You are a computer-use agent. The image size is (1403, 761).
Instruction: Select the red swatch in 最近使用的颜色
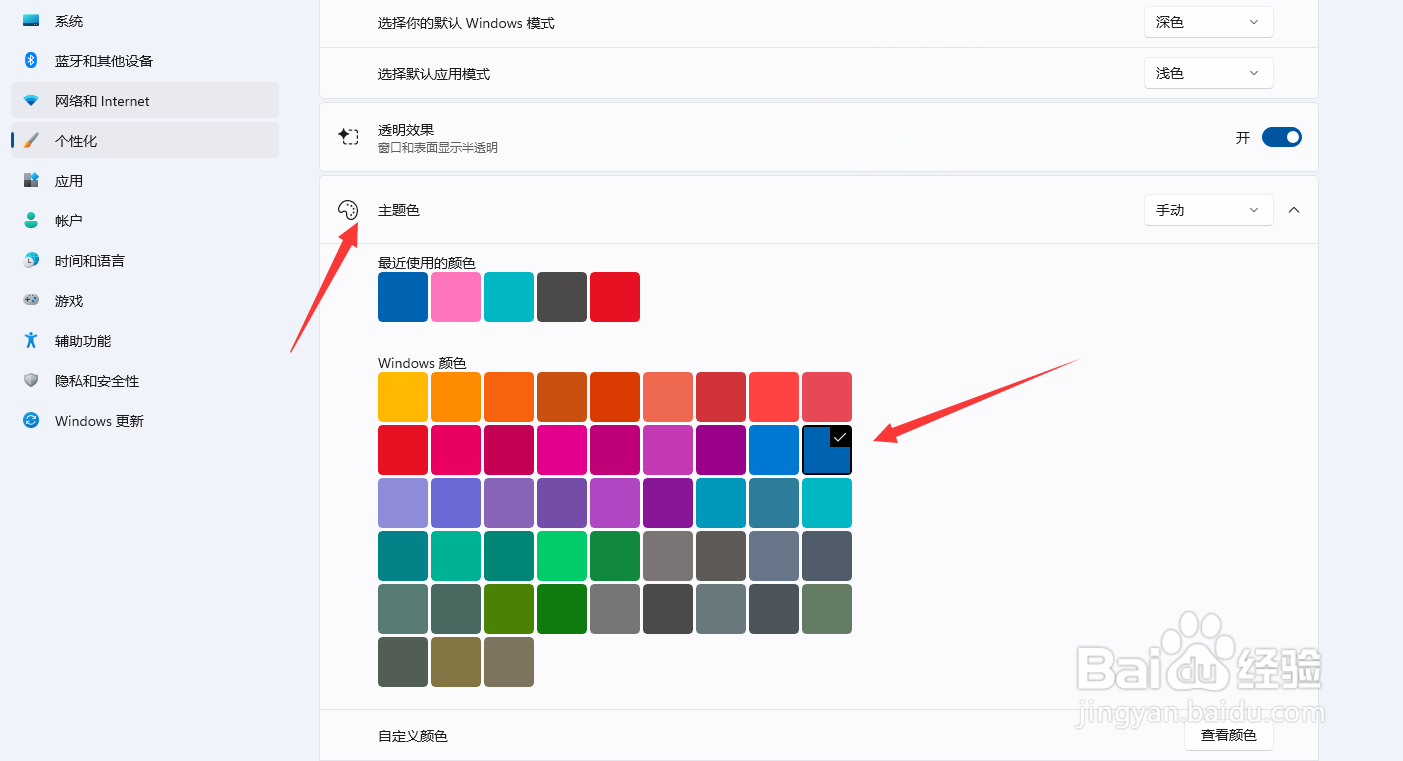pyautogui.click(x=615, y=297)
